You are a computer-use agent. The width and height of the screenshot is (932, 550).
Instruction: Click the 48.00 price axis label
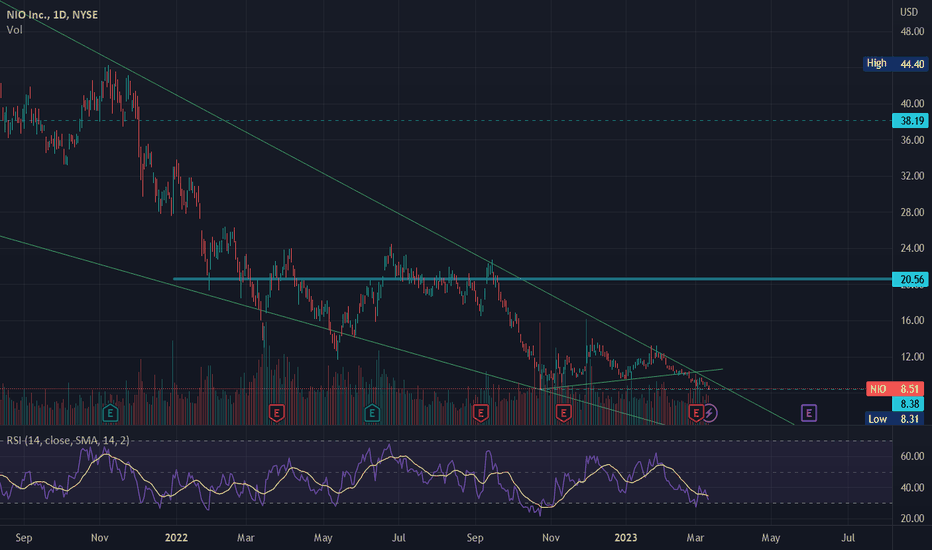click(912, 32)
